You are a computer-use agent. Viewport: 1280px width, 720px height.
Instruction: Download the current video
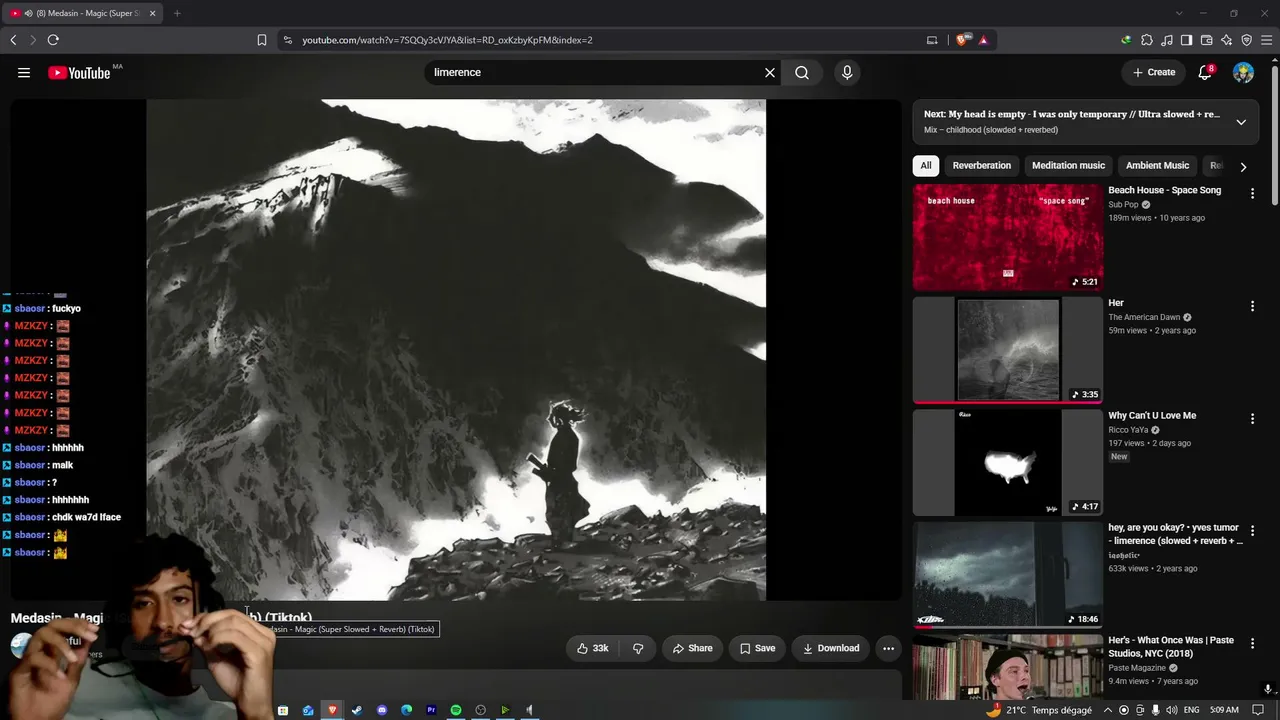pyautogui.click(x=831, y=648)
